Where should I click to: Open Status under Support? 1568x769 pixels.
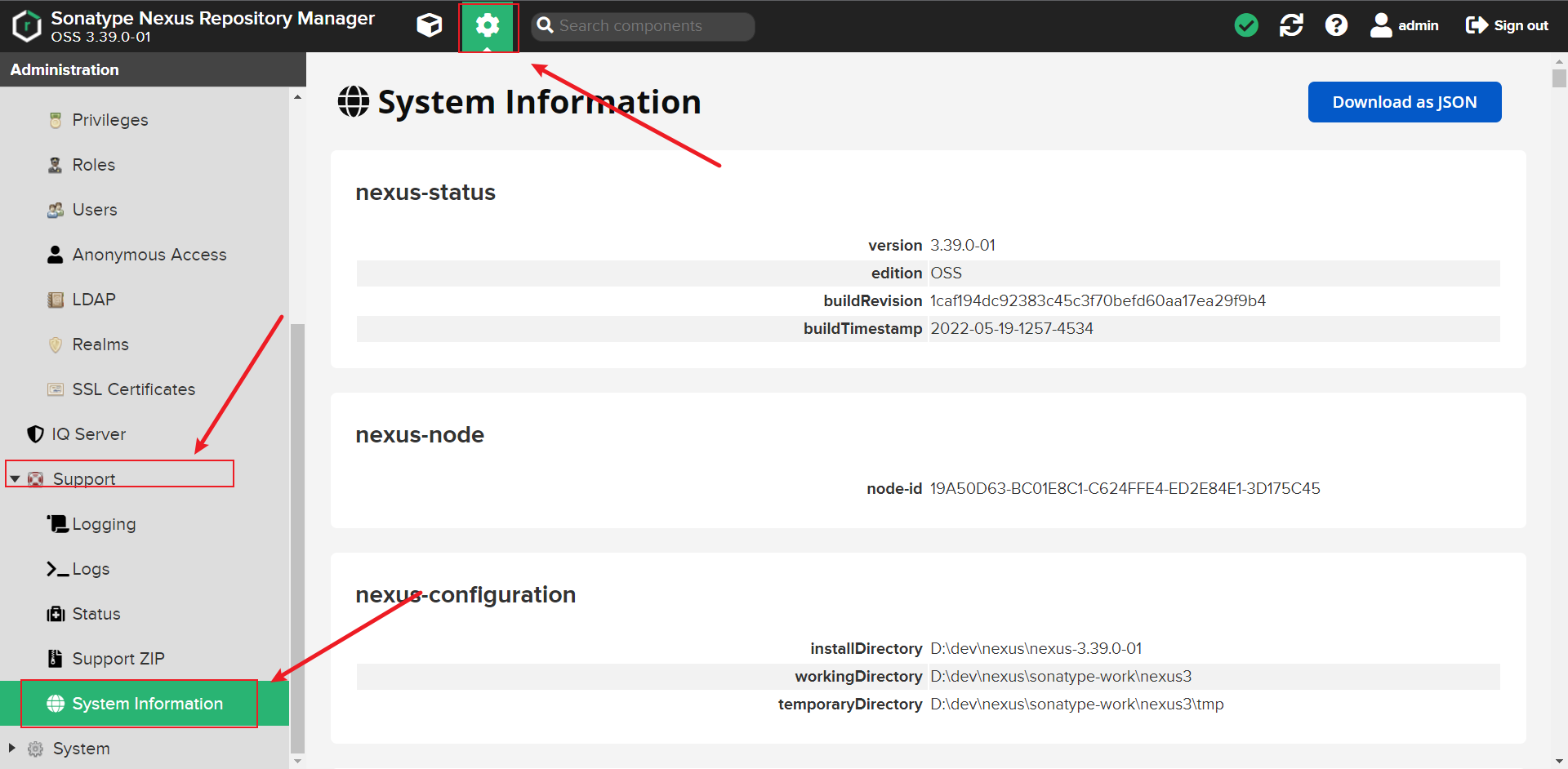click(96, 614)
